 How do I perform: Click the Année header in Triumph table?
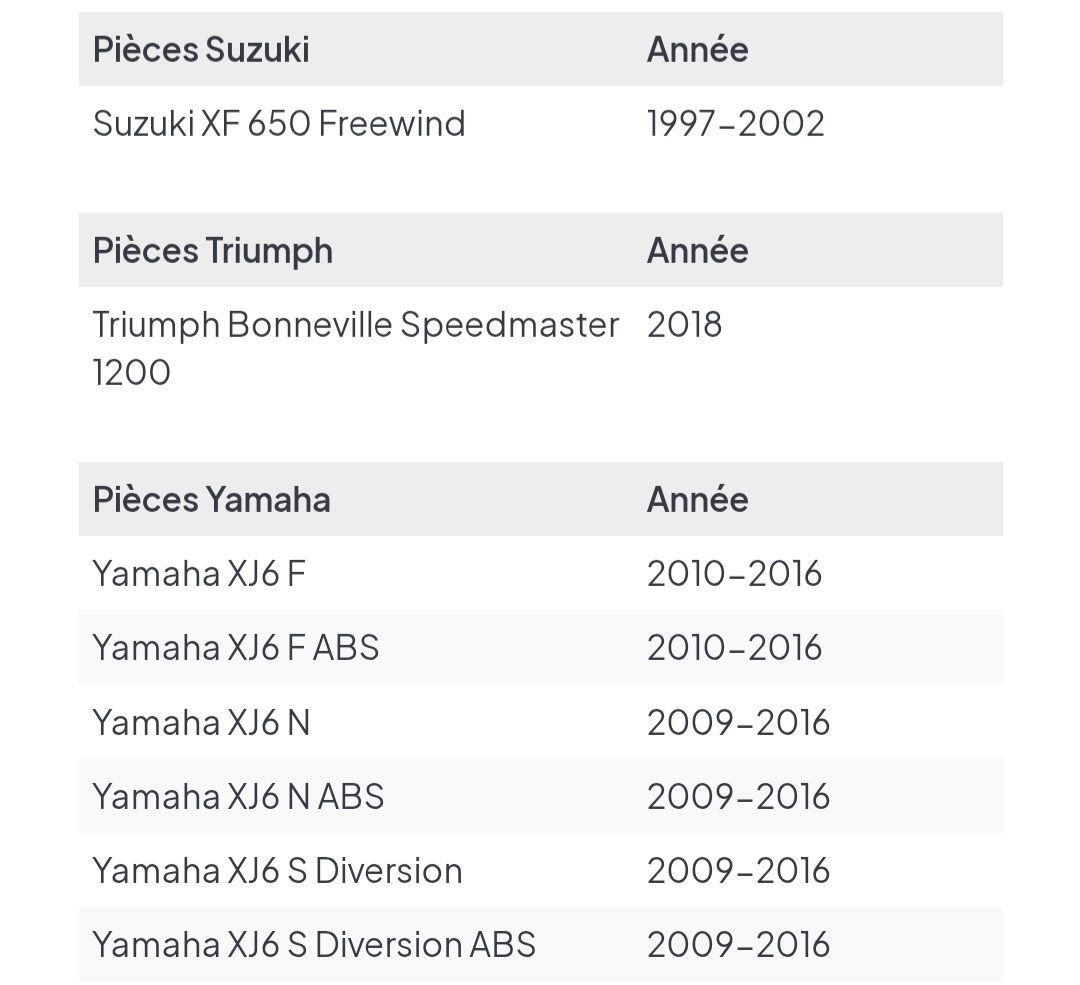[x=697, y=250]
